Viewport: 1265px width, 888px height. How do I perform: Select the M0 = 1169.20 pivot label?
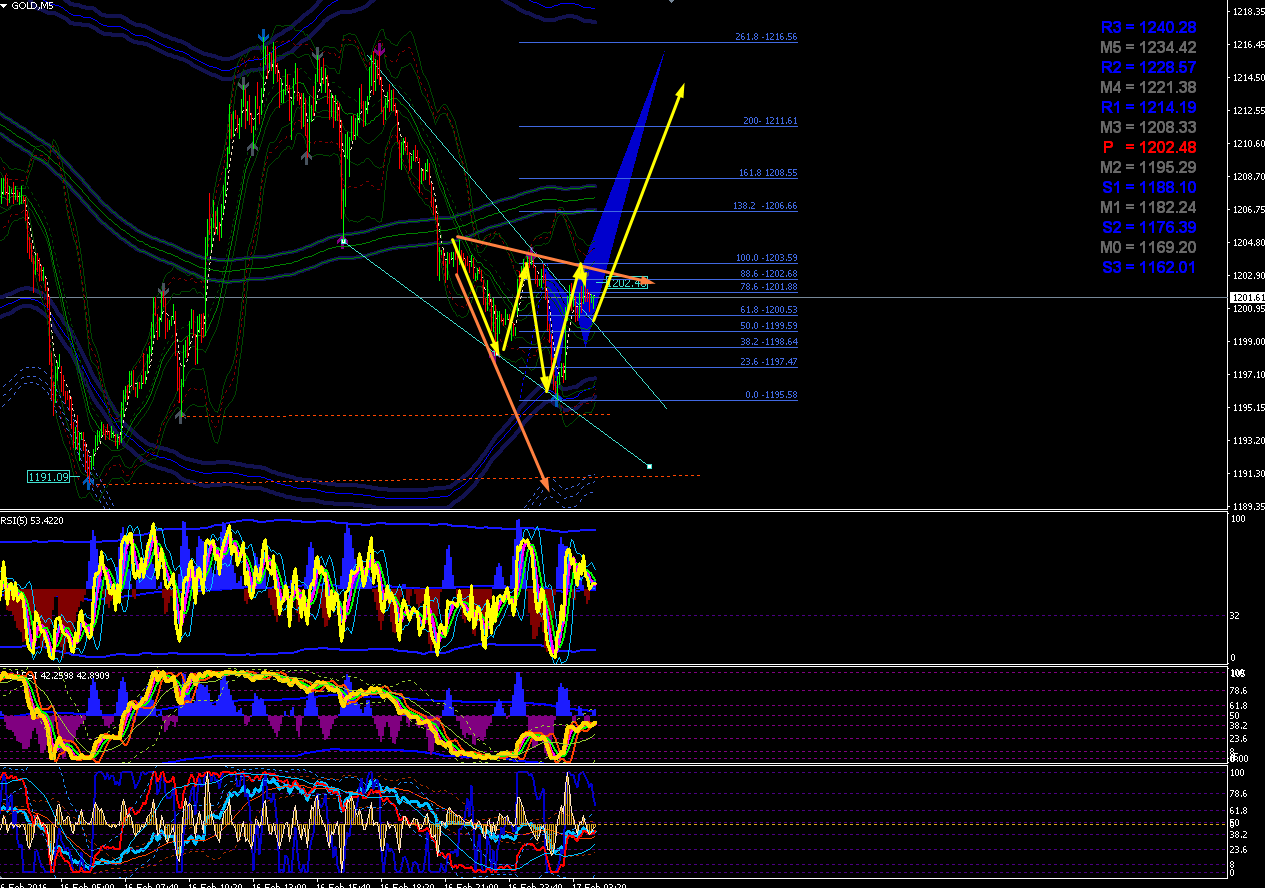1148,247
